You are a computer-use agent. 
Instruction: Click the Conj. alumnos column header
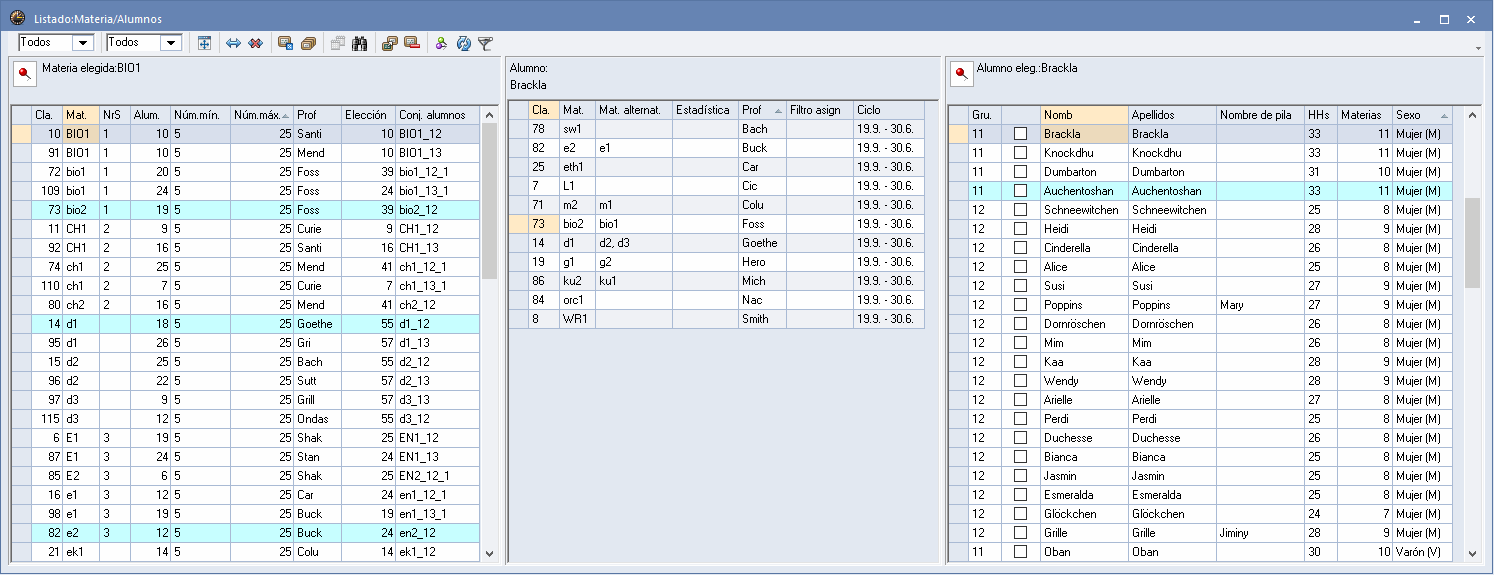437,115
